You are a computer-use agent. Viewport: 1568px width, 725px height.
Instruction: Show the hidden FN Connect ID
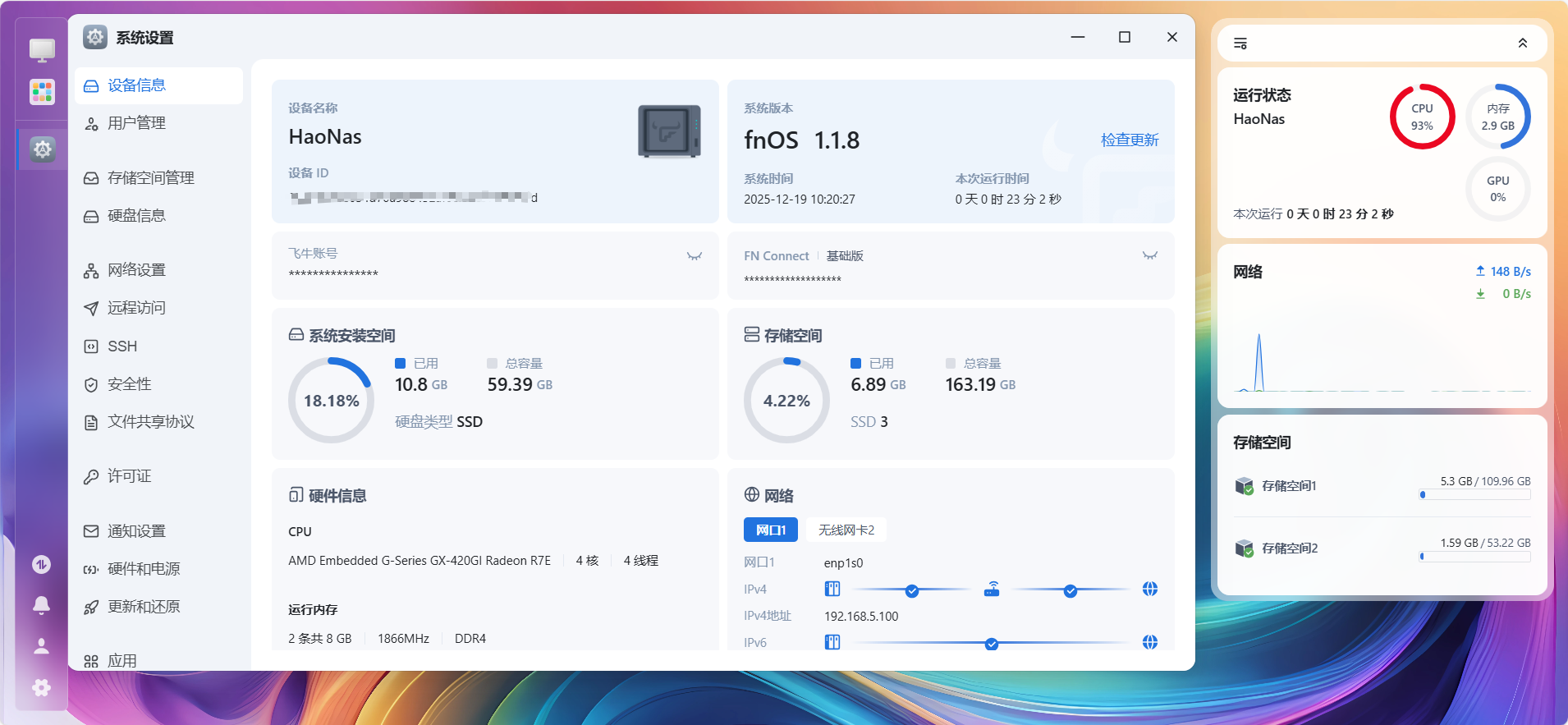click(1149, 256)
